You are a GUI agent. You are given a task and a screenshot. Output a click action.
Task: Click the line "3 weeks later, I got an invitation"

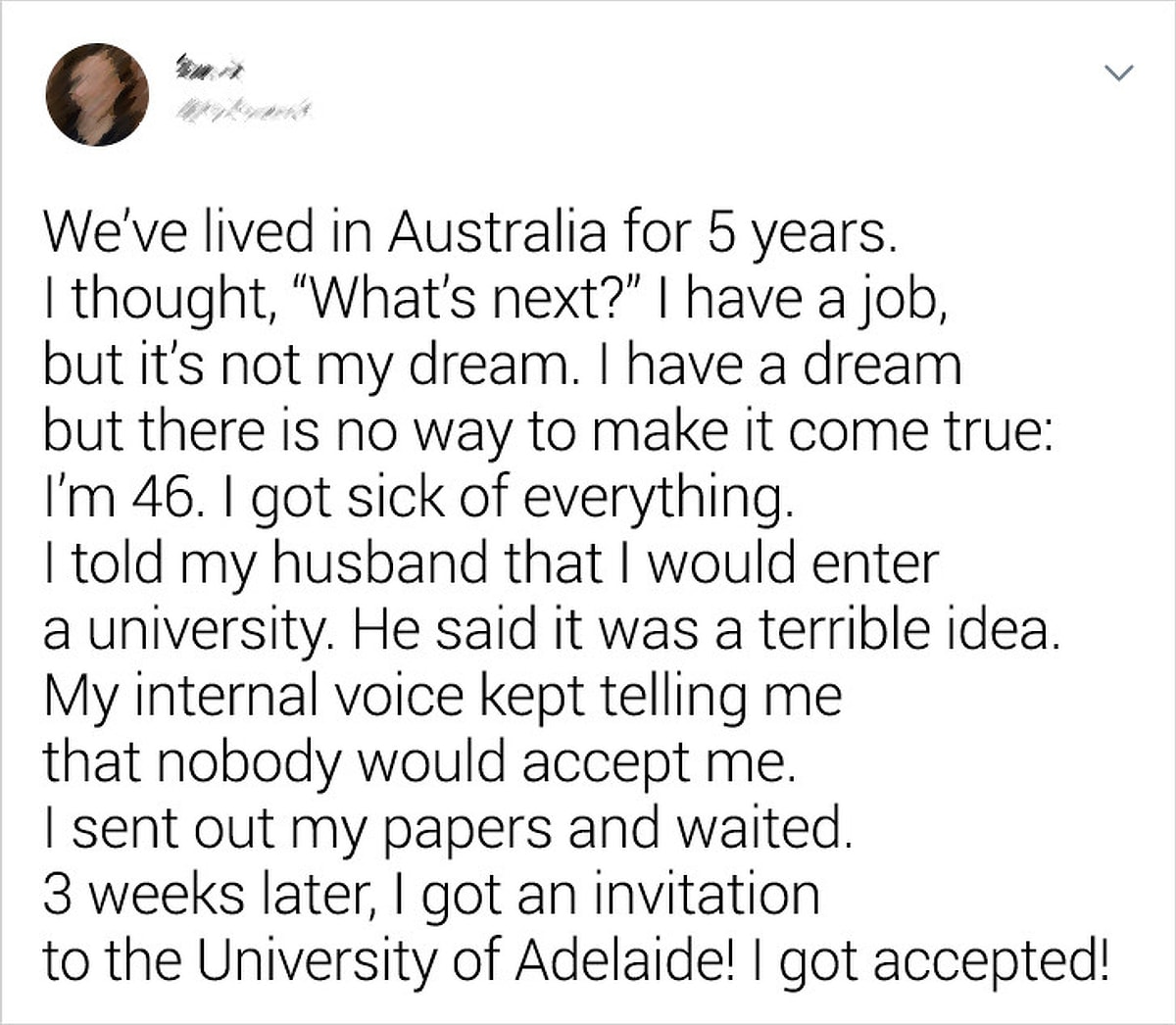pyautogui.click(x=431, y=894)
